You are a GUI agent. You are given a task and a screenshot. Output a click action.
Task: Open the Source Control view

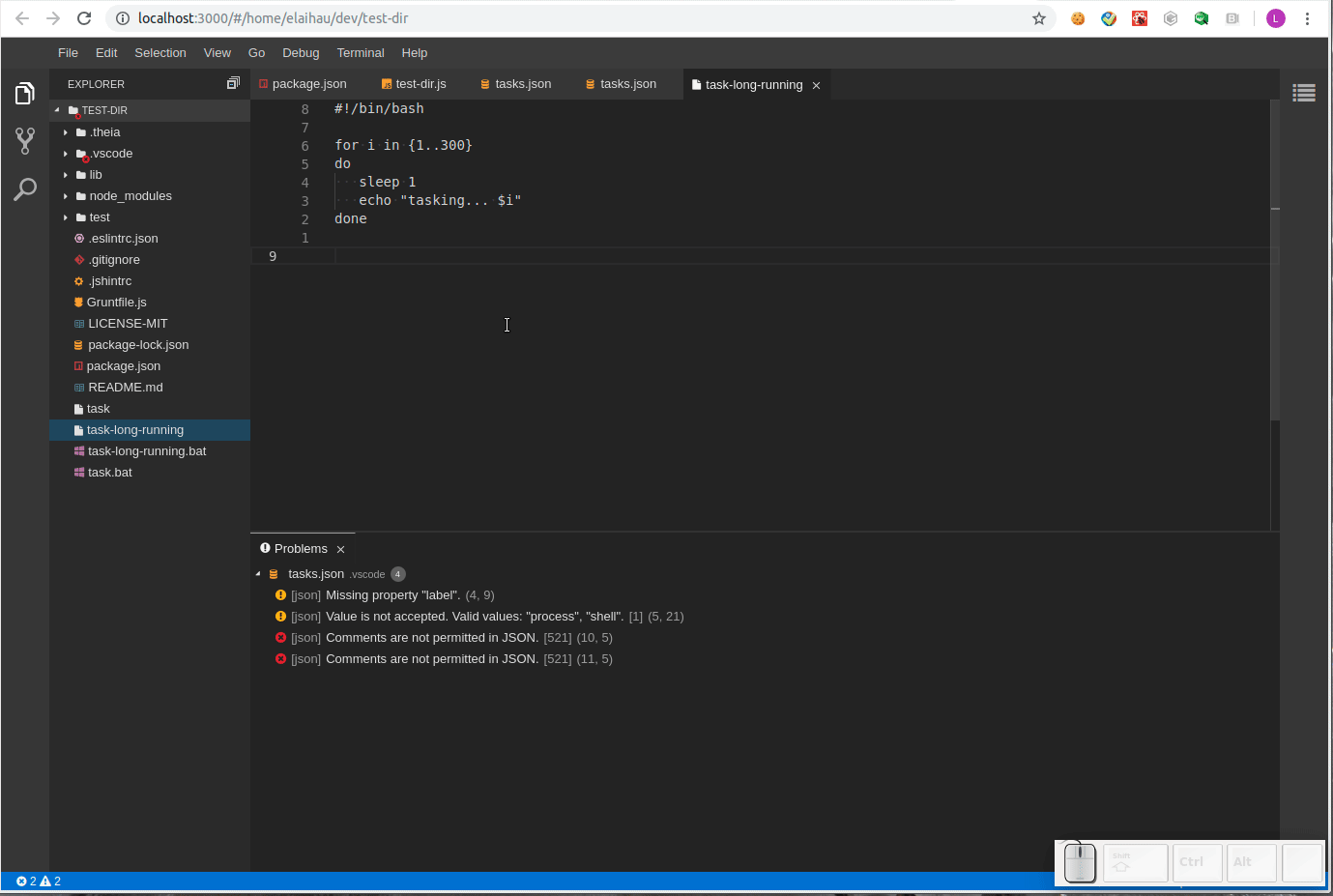[23, 141]
